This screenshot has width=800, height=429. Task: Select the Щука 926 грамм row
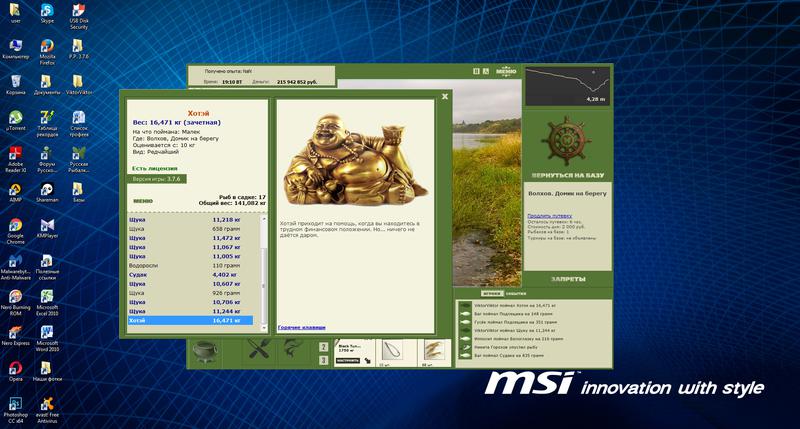[190, 293]
